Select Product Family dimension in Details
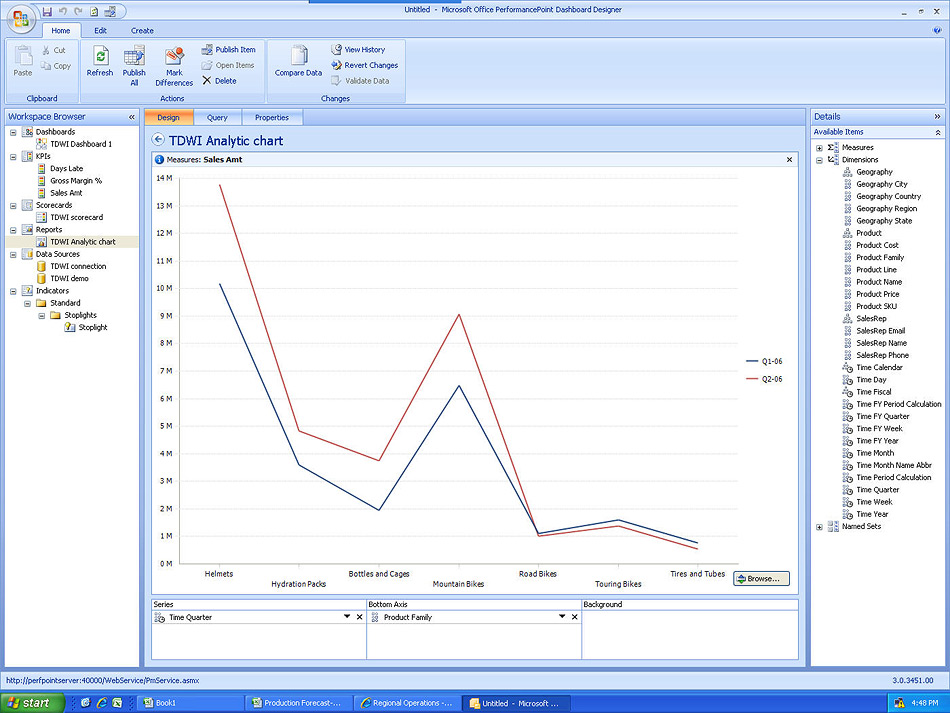This screenshot has width=950, height=713. (x=880, y=257)
